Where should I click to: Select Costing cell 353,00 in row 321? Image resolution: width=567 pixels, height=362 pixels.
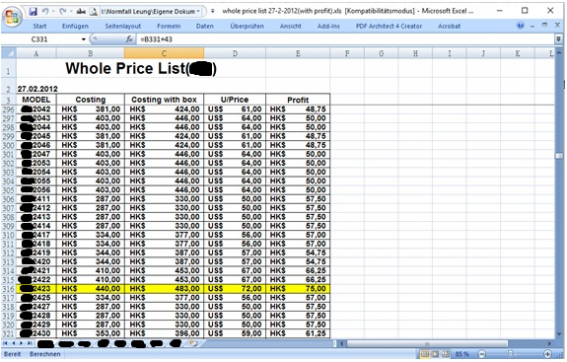[x=90, y=333]
